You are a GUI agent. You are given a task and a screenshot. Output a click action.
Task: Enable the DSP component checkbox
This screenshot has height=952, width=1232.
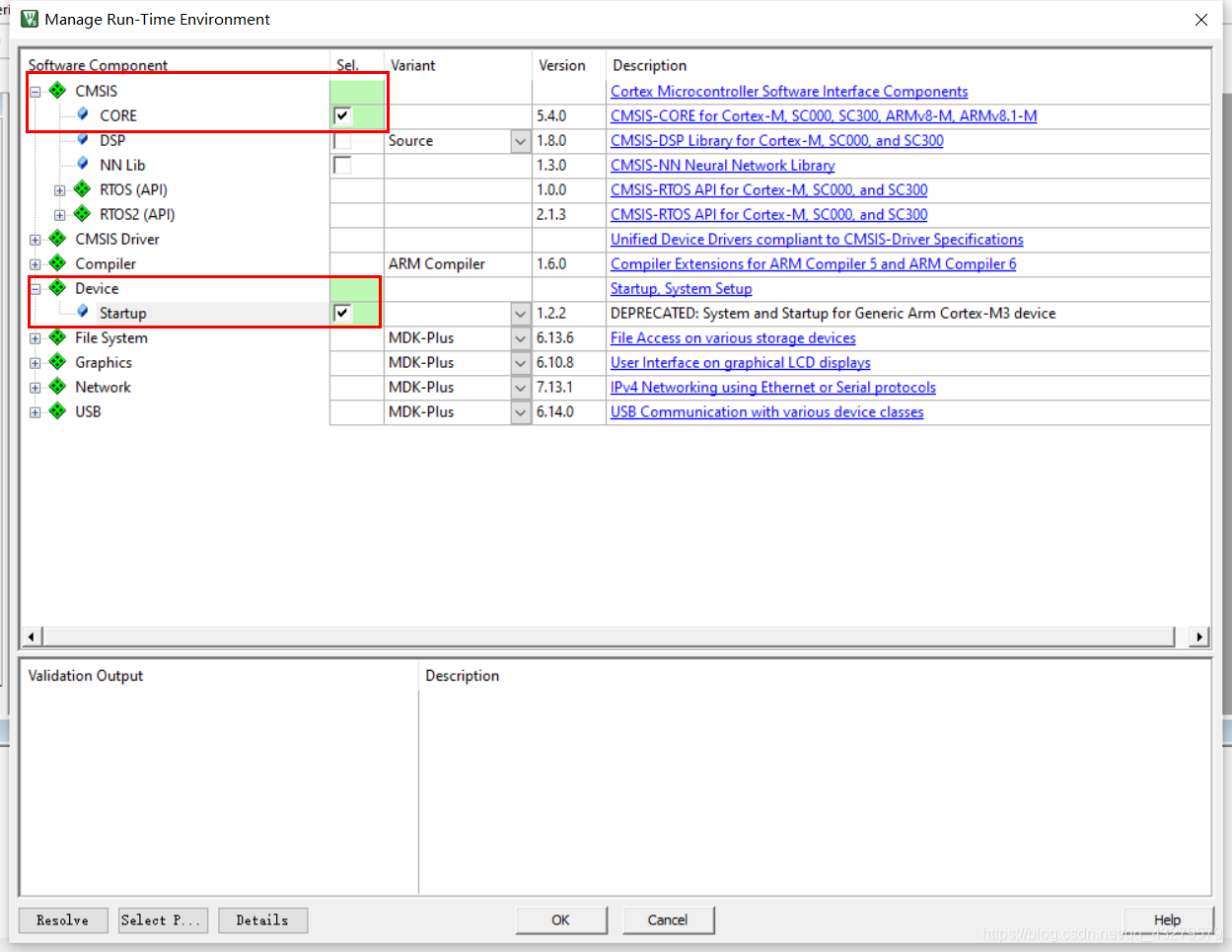(x=342, y=140)
